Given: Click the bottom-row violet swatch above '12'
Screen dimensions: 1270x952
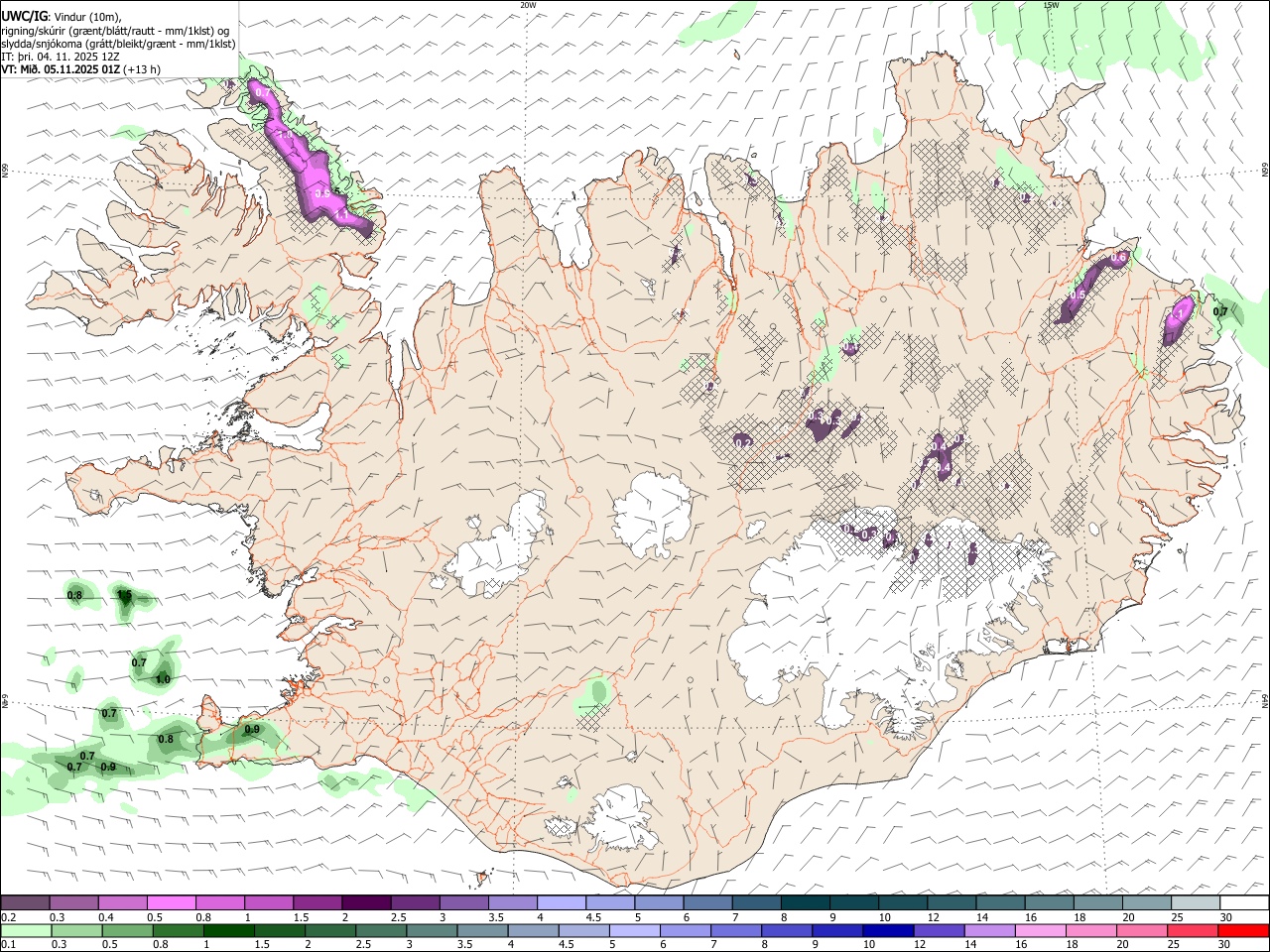Looking at the screenshot, I should (x=939, y=930).
